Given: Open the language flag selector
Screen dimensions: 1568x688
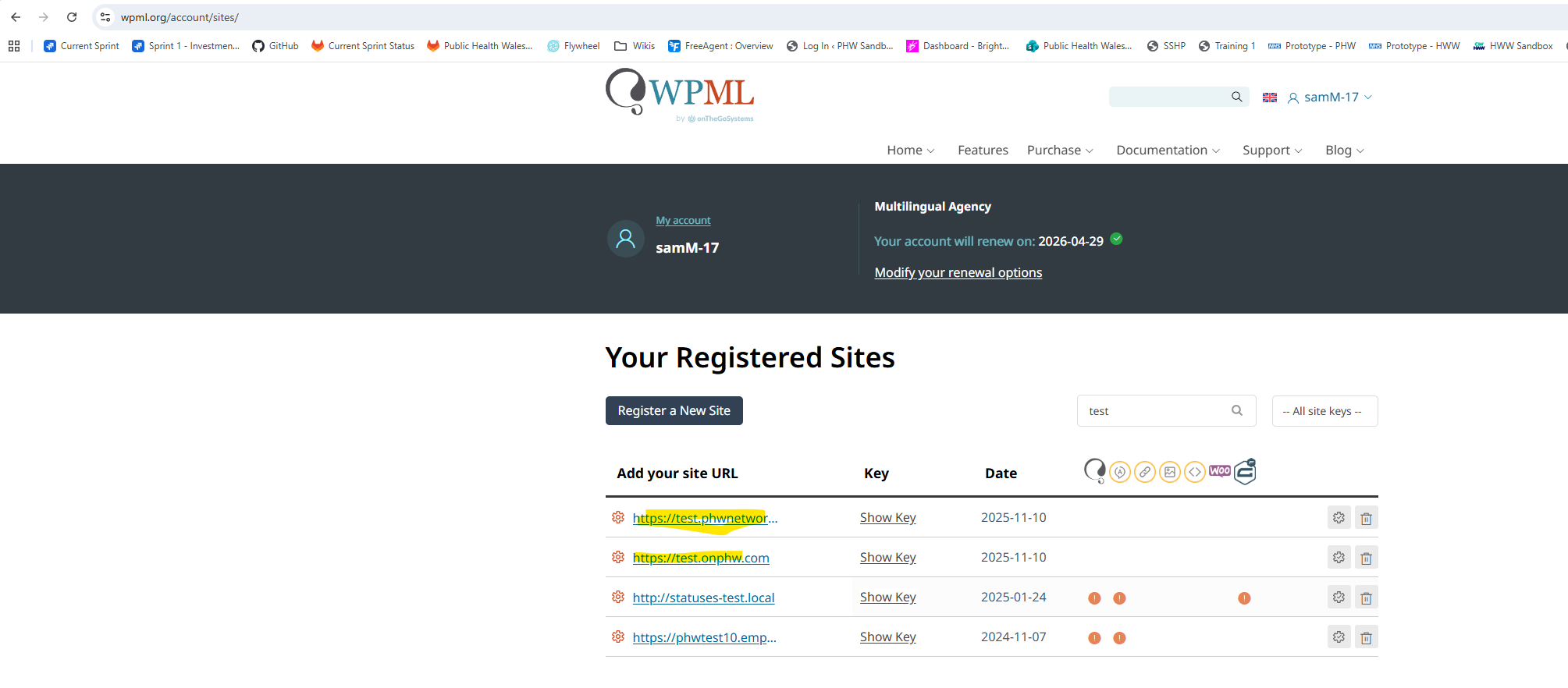Looking at the screenshot, I should click(x=1270, y=98).
